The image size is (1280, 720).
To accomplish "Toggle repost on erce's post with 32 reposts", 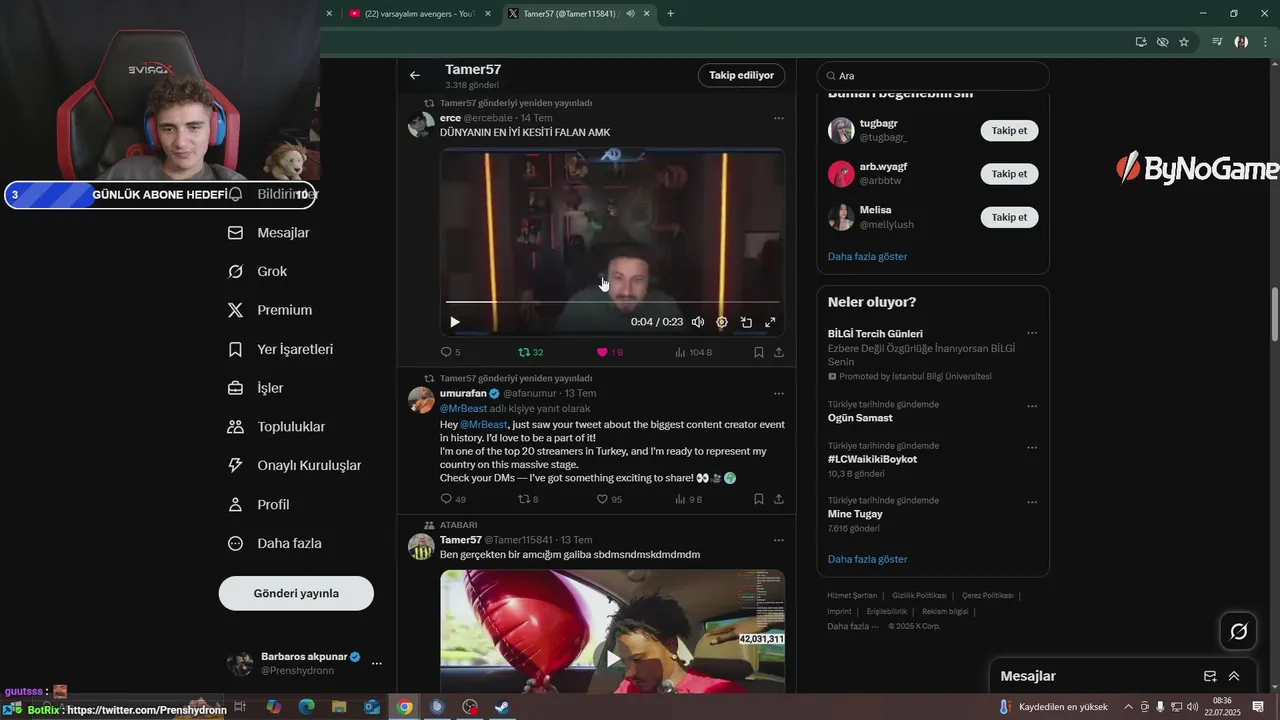I will pyautogui.click(x=531, y=352).
